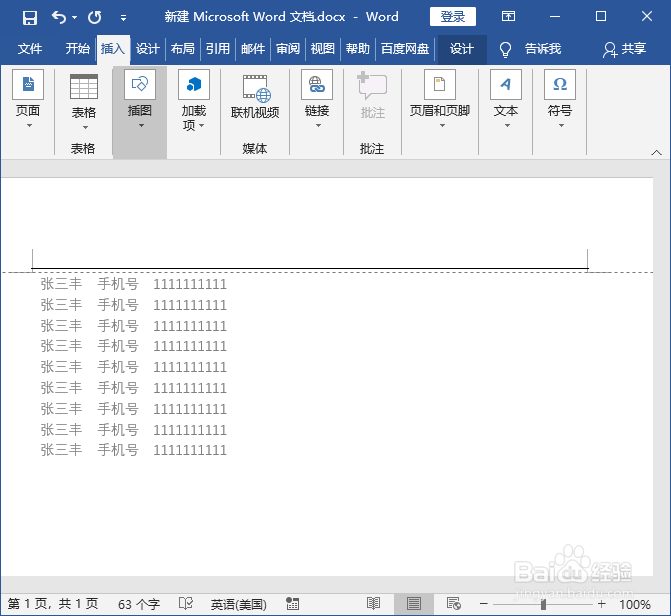Expand the 文本 dropdown arrow
This screenshot has height=616, width=671.
[x=507, y=126]
